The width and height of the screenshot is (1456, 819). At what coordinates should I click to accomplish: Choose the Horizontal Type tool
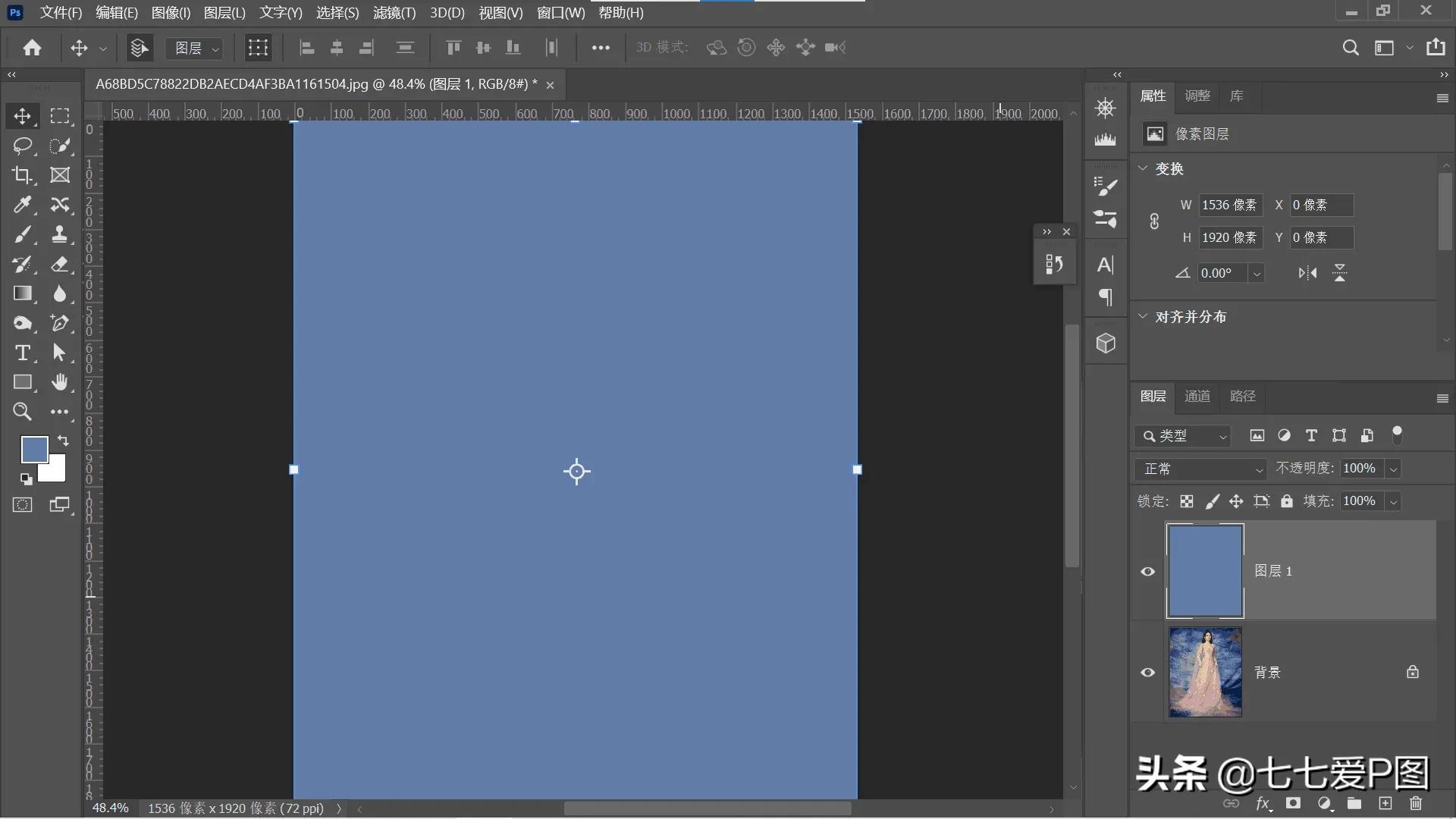pos(22,353)
